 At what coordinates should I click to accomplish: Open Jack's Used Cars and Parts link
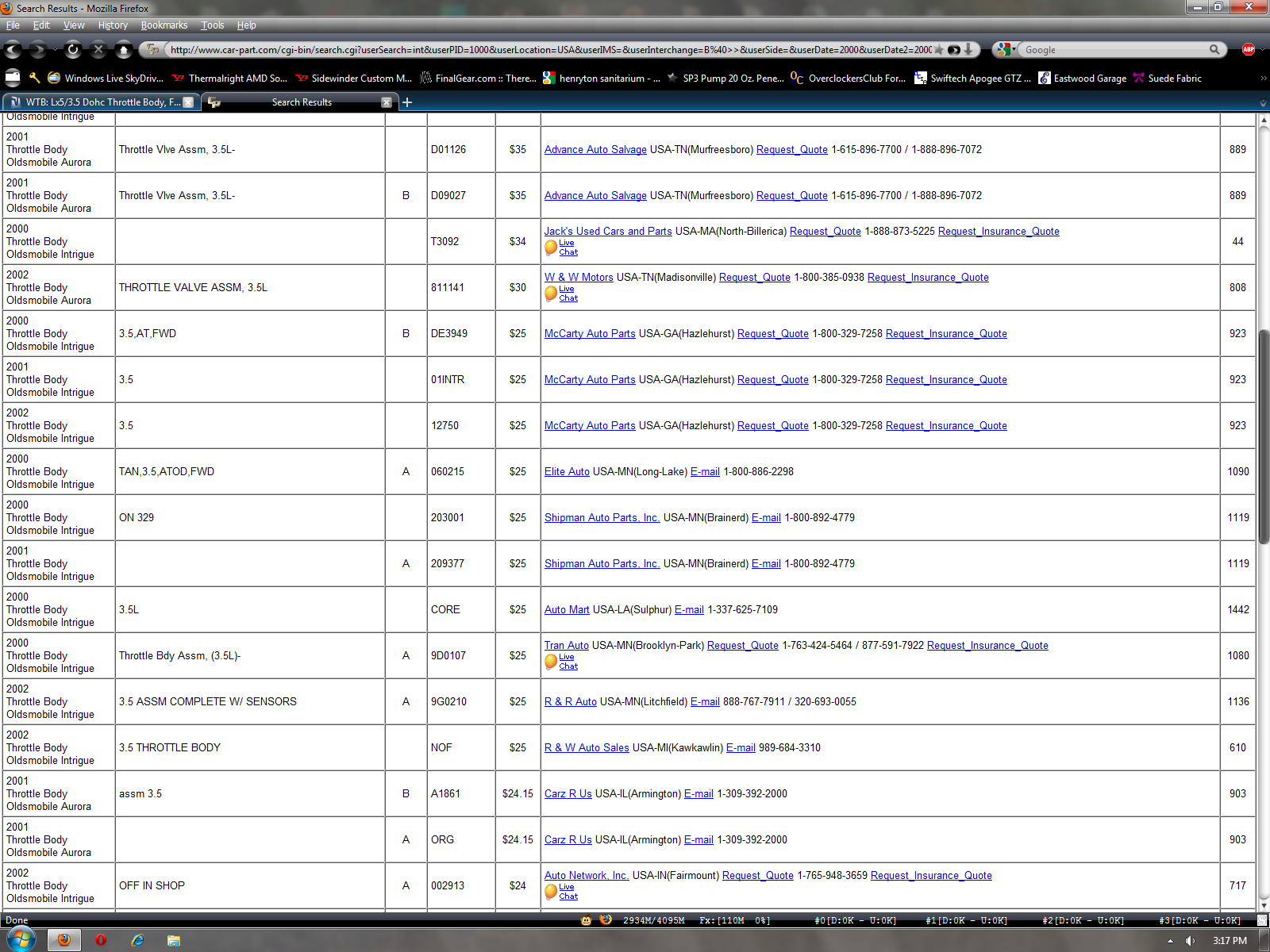tap(608, 231)
